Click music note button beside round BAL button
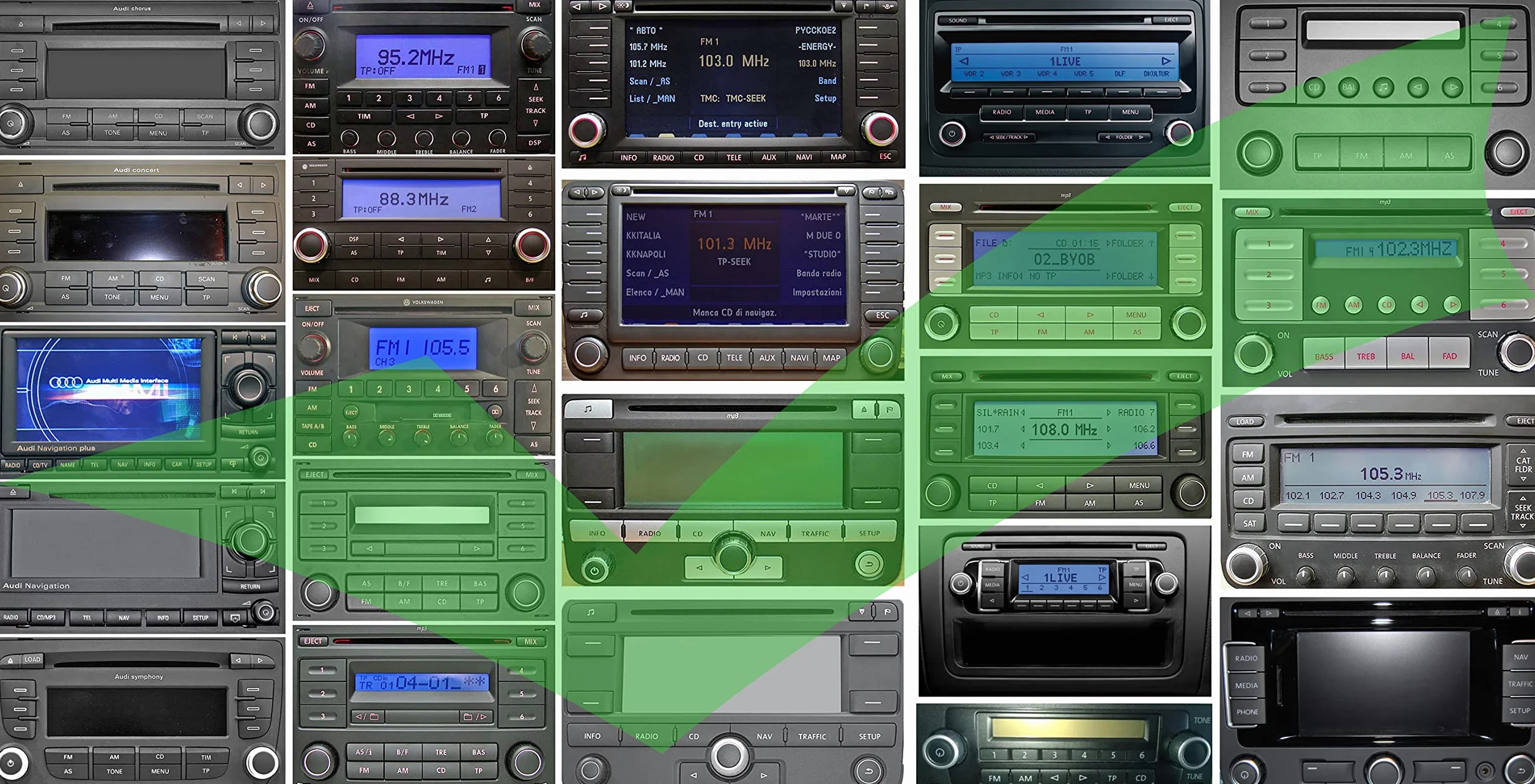Image resolution: width=1535 pixels, height=784 pixels. coord(1383,87)
